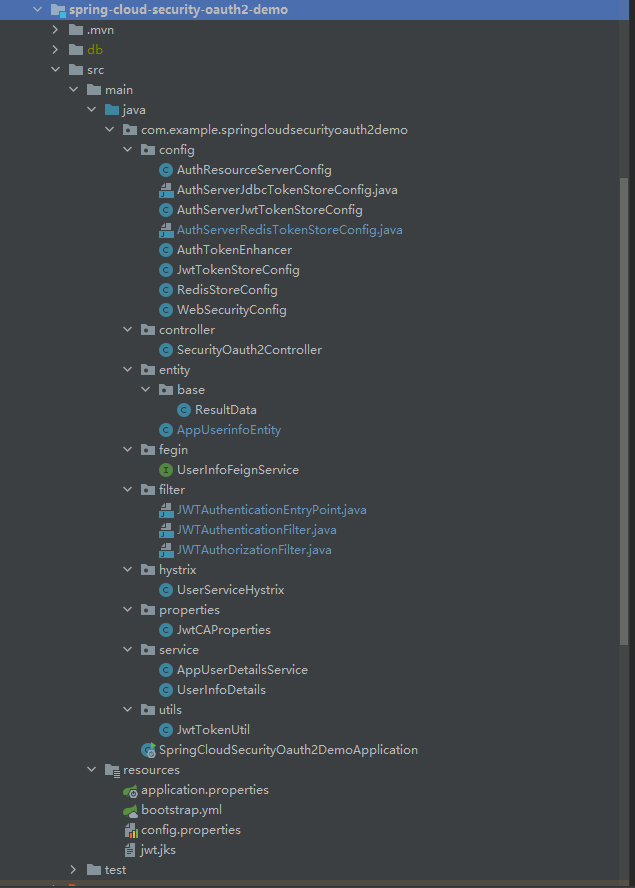Viewport: 635px width, 888px height.
Task: Expand the .mvn folder
Action: pos(56,29)
